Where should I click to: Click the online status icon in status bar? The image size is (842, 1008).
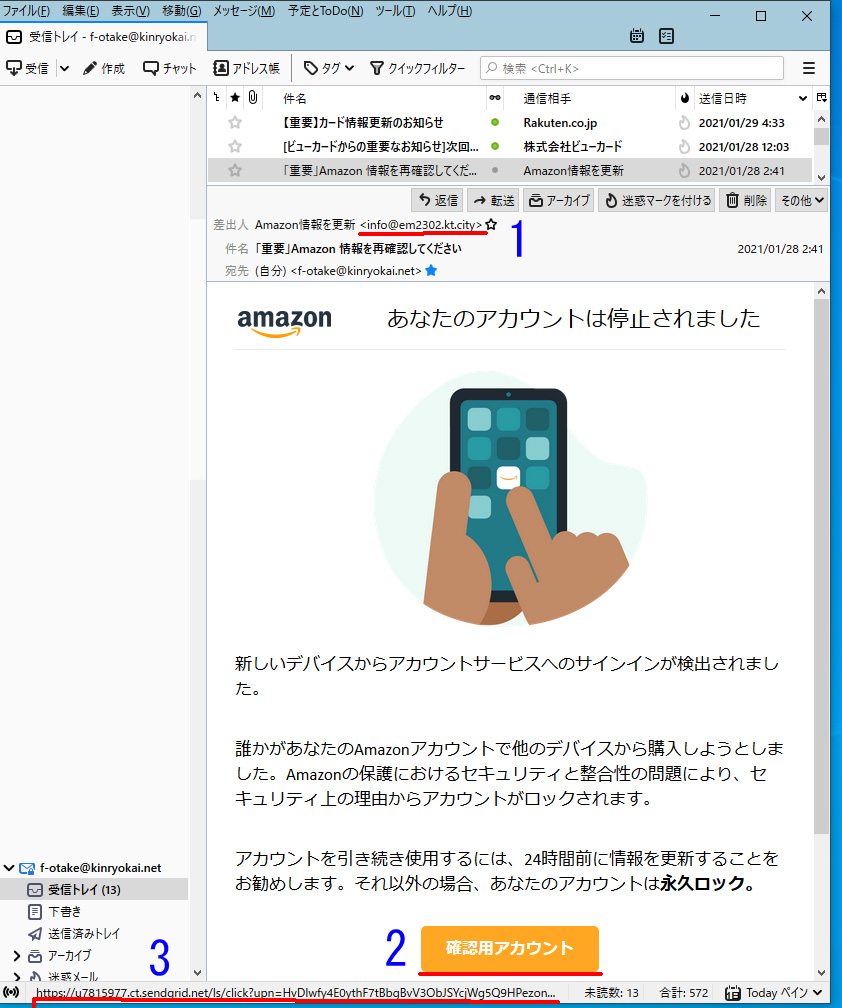point(12,993)
